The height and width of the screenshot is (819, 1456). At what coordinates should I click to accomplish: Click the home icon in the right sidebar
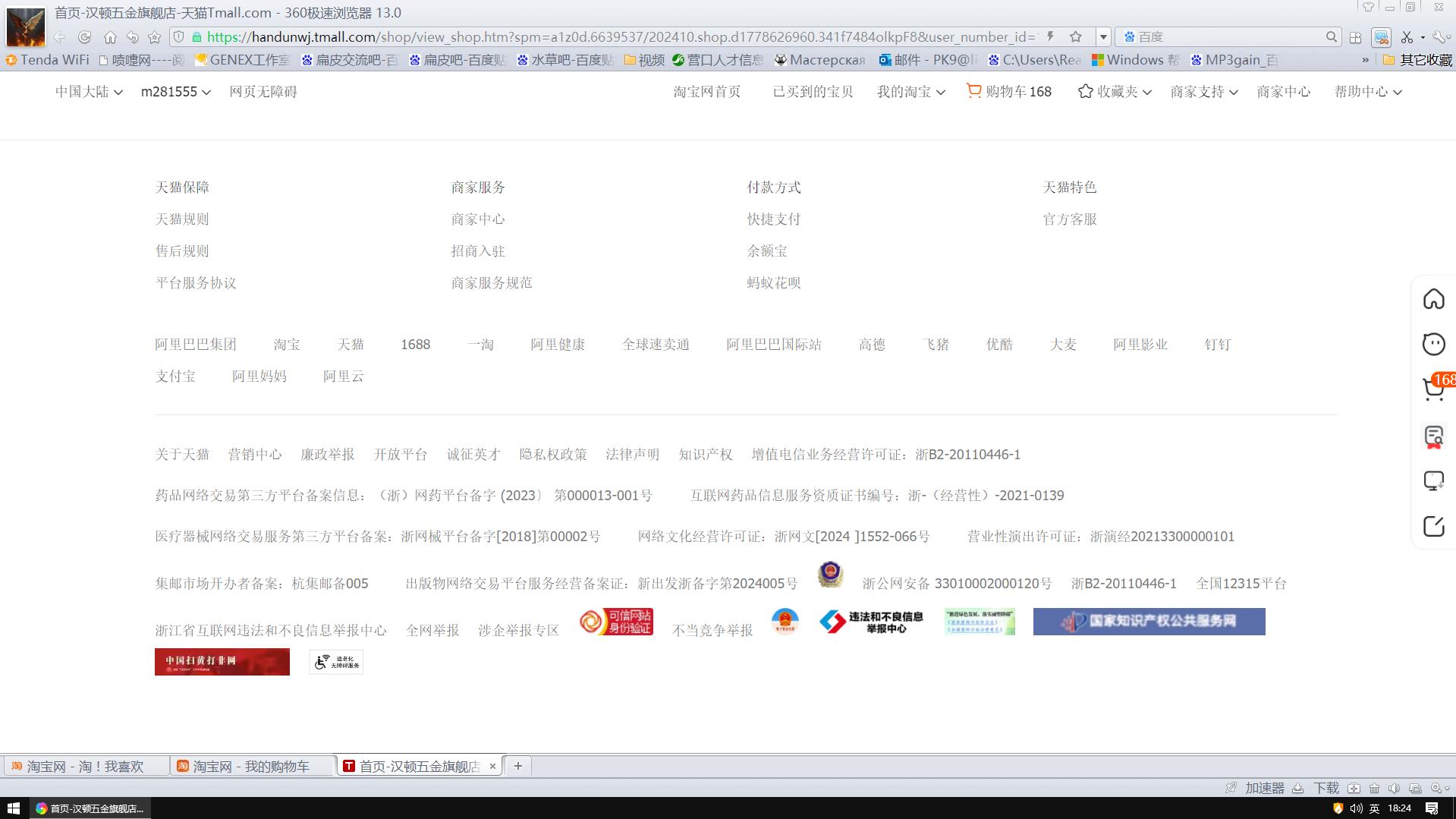point(1433,299)
